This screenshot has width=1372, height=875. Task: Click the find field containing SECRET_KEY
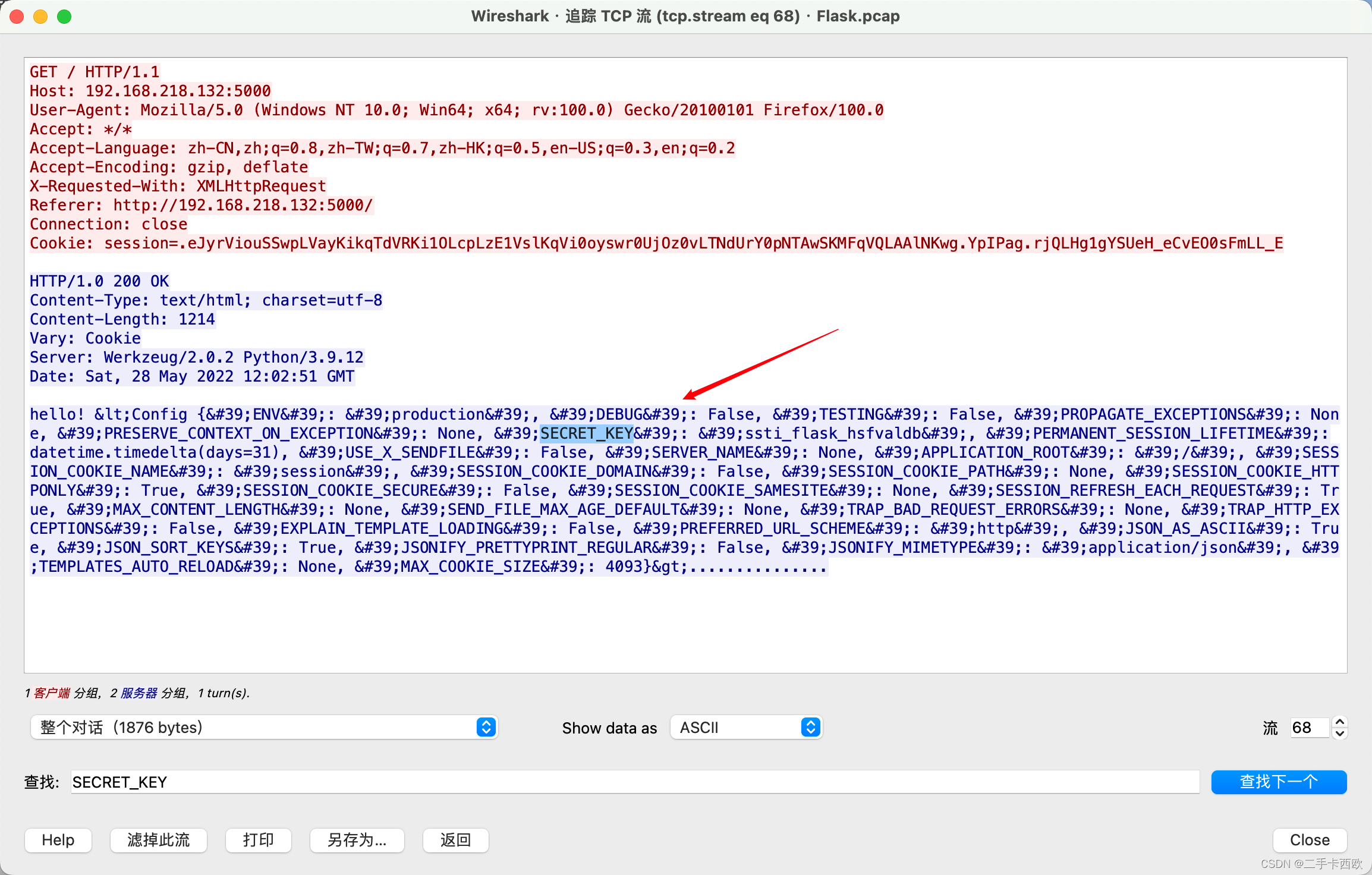634,782
